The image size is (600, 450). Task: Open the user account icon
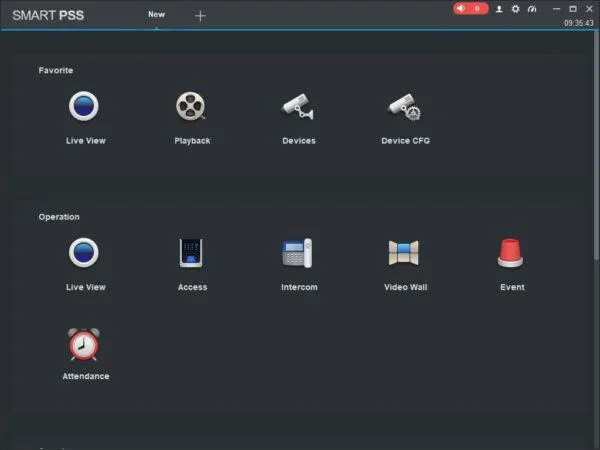pyautogui.click(x=499, y=9)
